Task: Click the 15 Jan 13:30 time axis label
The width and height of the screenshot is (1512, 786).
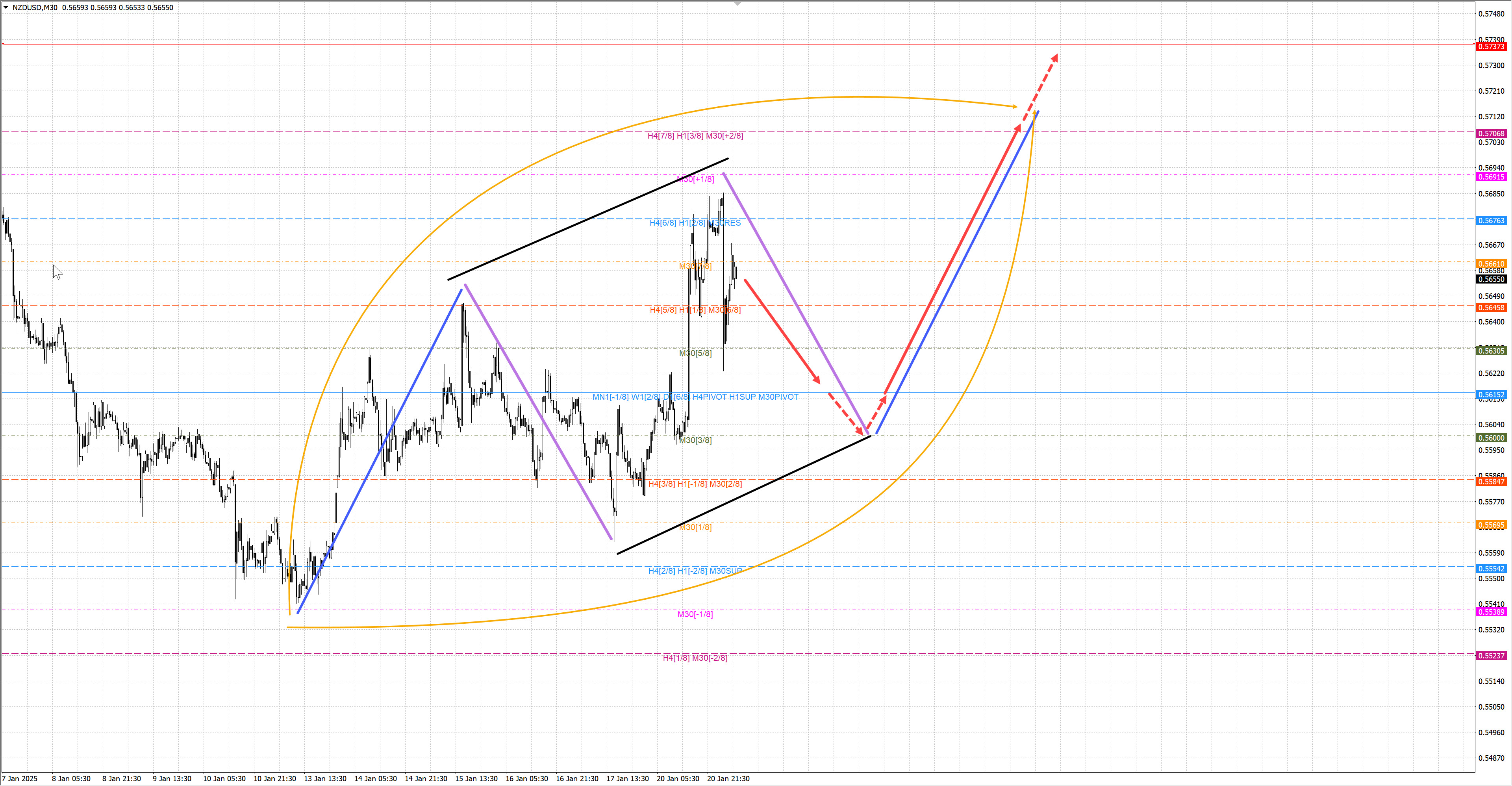Action: pyautogui.click(x=476, y=779)
